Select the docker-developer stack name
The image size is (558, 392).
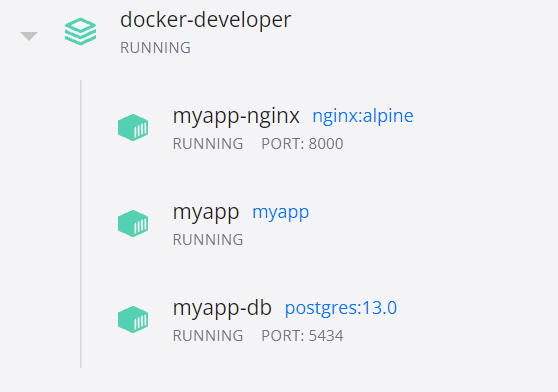pos(206,20)
